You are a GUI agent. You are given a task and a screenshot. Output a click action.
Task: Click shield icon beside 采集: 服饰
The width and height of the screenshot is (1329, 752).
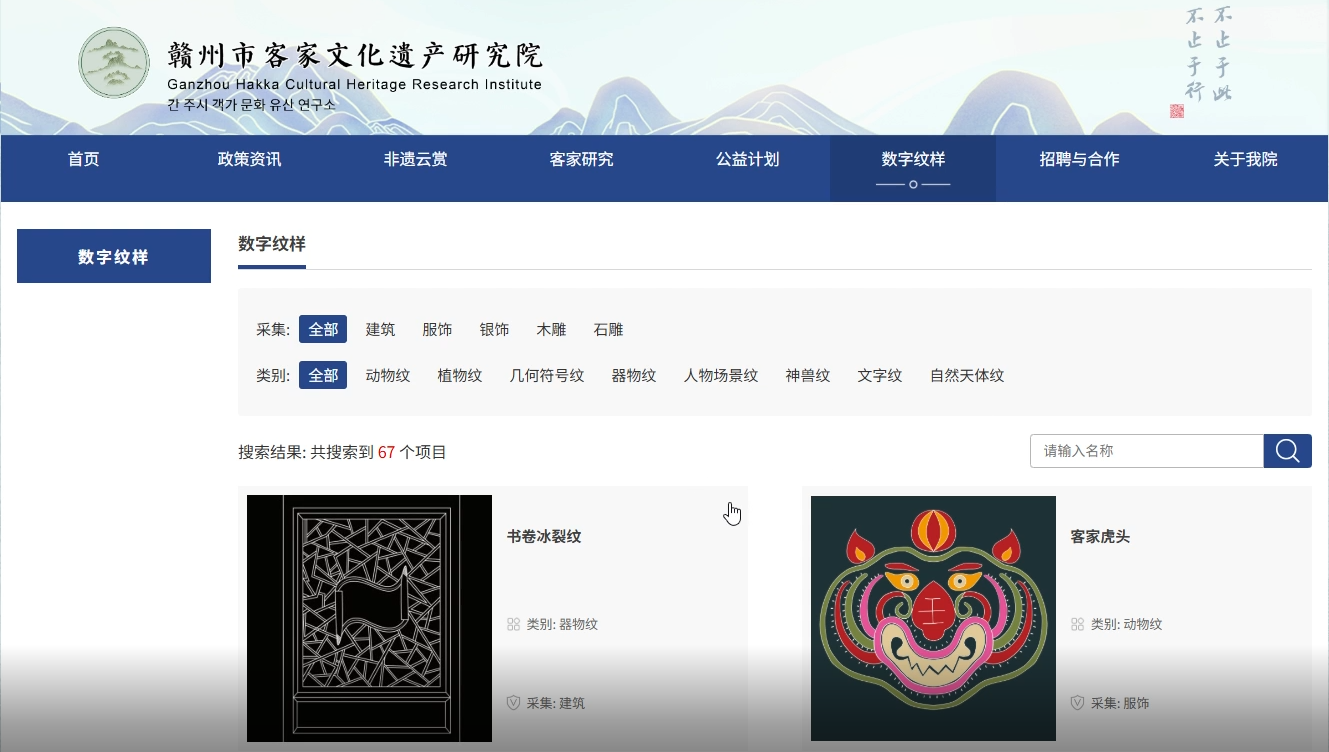(1078, 703)
